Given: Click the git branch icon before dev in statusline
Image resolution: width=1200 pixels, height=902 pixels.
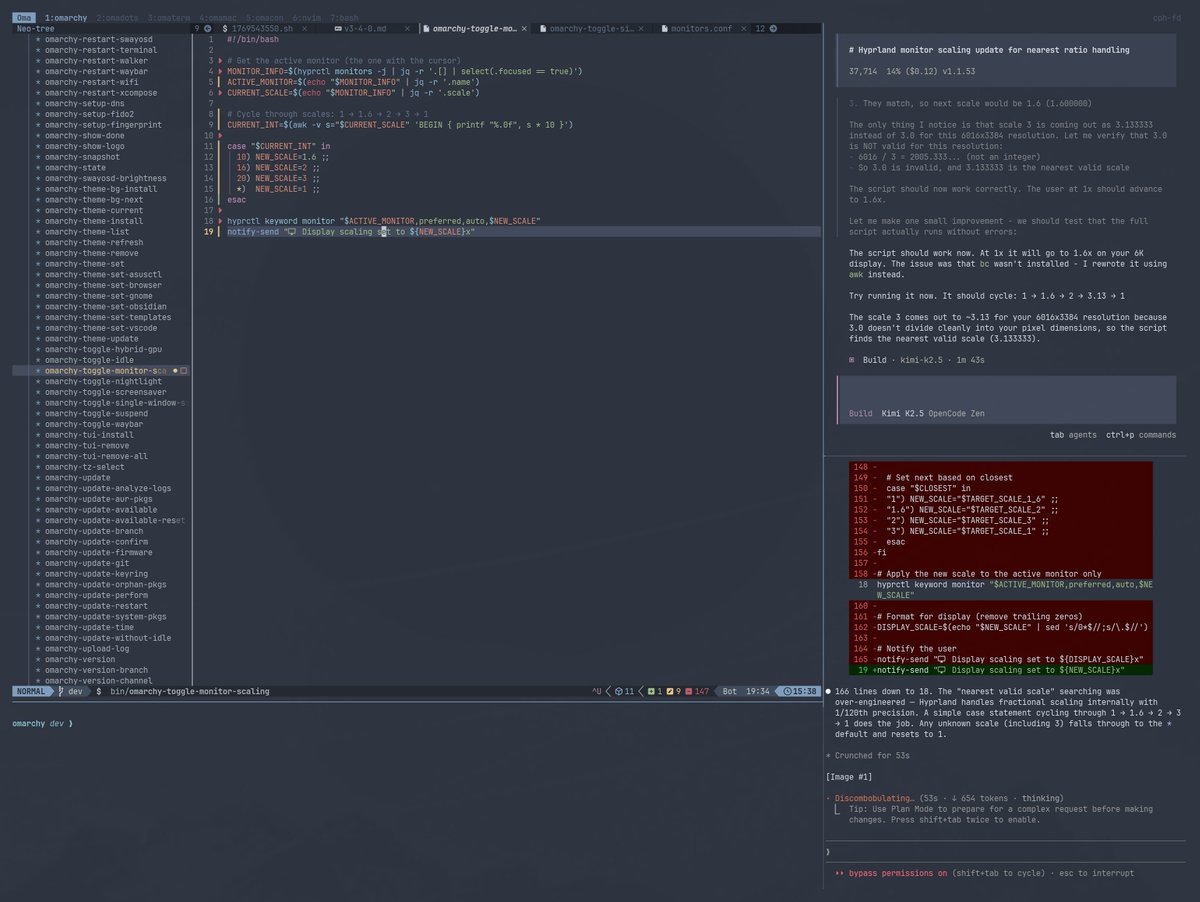Looking at the screenshot, I should pos(60,691).
